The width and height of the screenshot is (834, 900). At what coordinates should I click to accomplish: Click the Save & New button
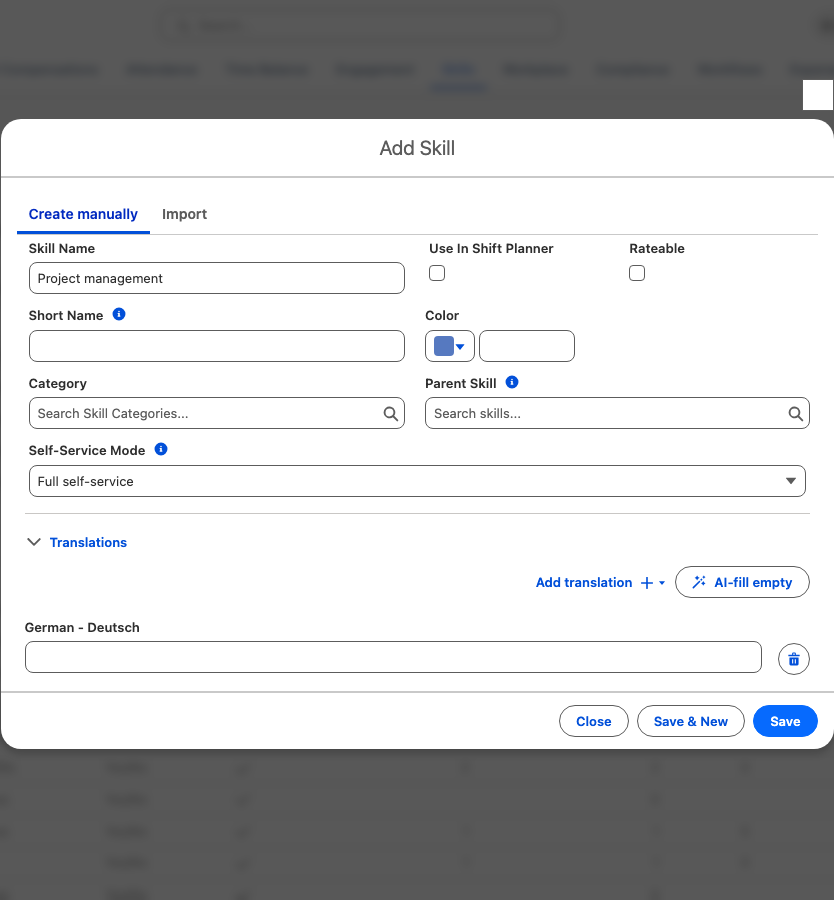point(691,721)
